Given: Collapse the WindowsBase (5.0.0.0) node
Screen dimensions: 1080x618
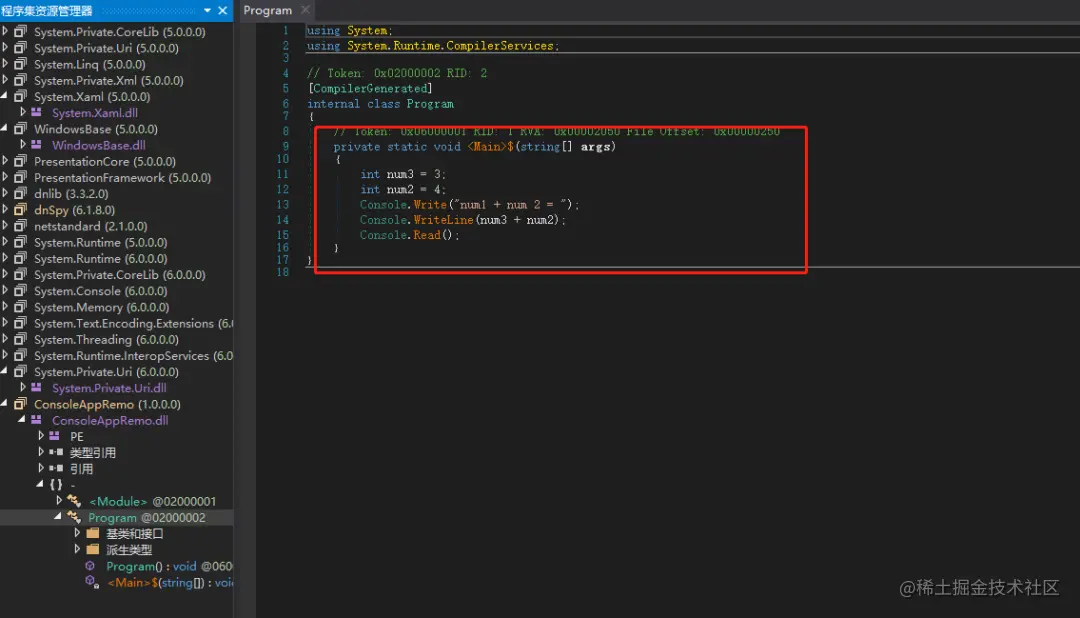Looking at the screenshot, I should coord(5,128).
